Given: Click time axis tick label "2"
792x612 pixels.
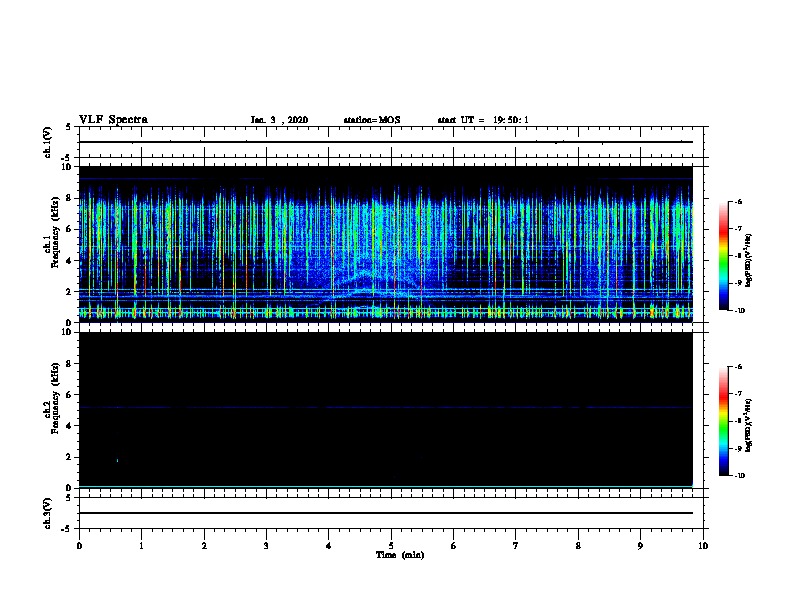Looking at the screenshot, I should (204, 546).
